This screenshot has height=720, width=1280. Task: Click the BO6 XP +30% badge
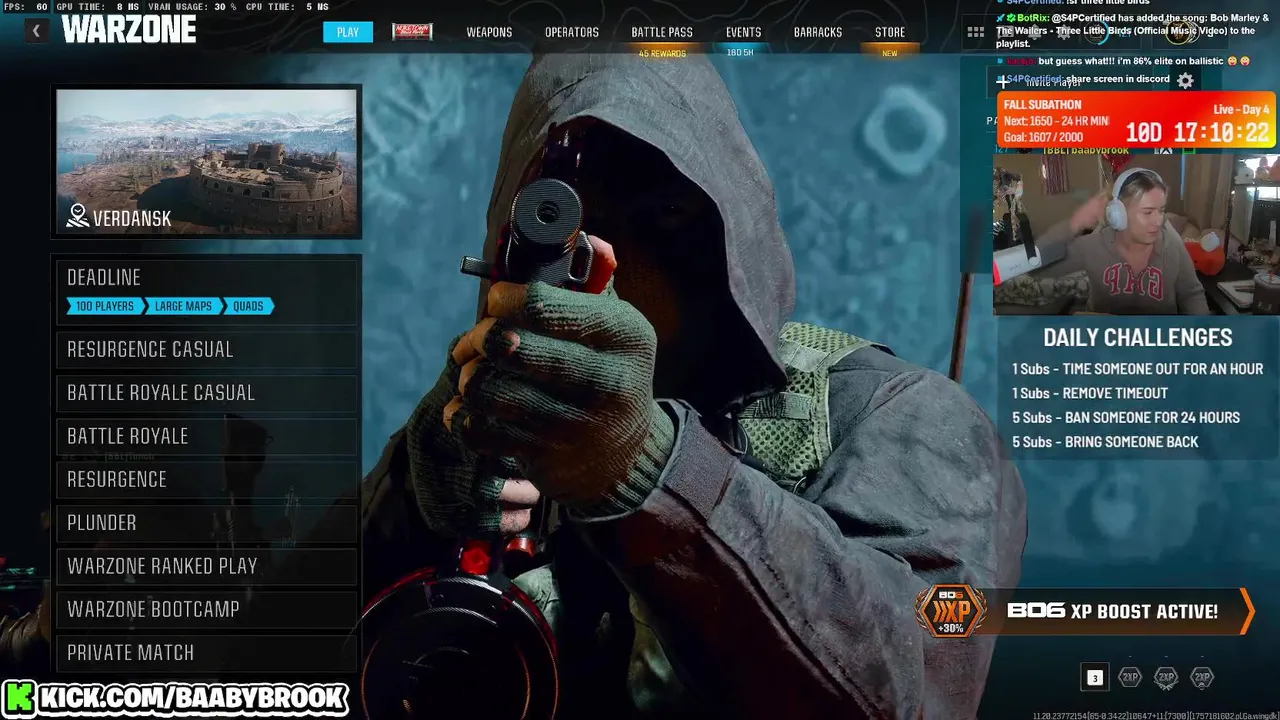tap(950, 611)
